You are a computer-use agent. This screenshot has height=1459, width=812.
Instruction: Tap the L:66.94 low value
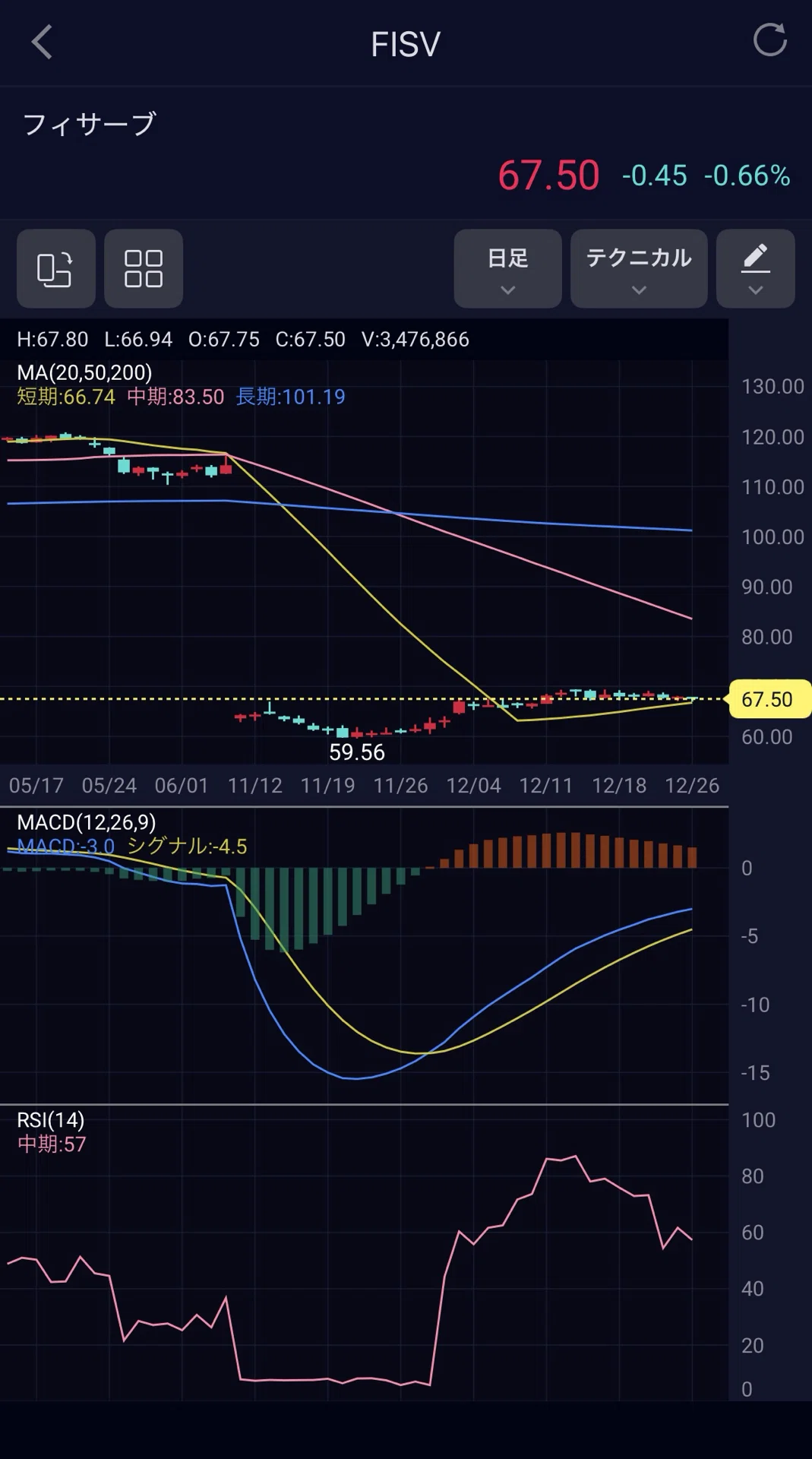coord(138,339)
